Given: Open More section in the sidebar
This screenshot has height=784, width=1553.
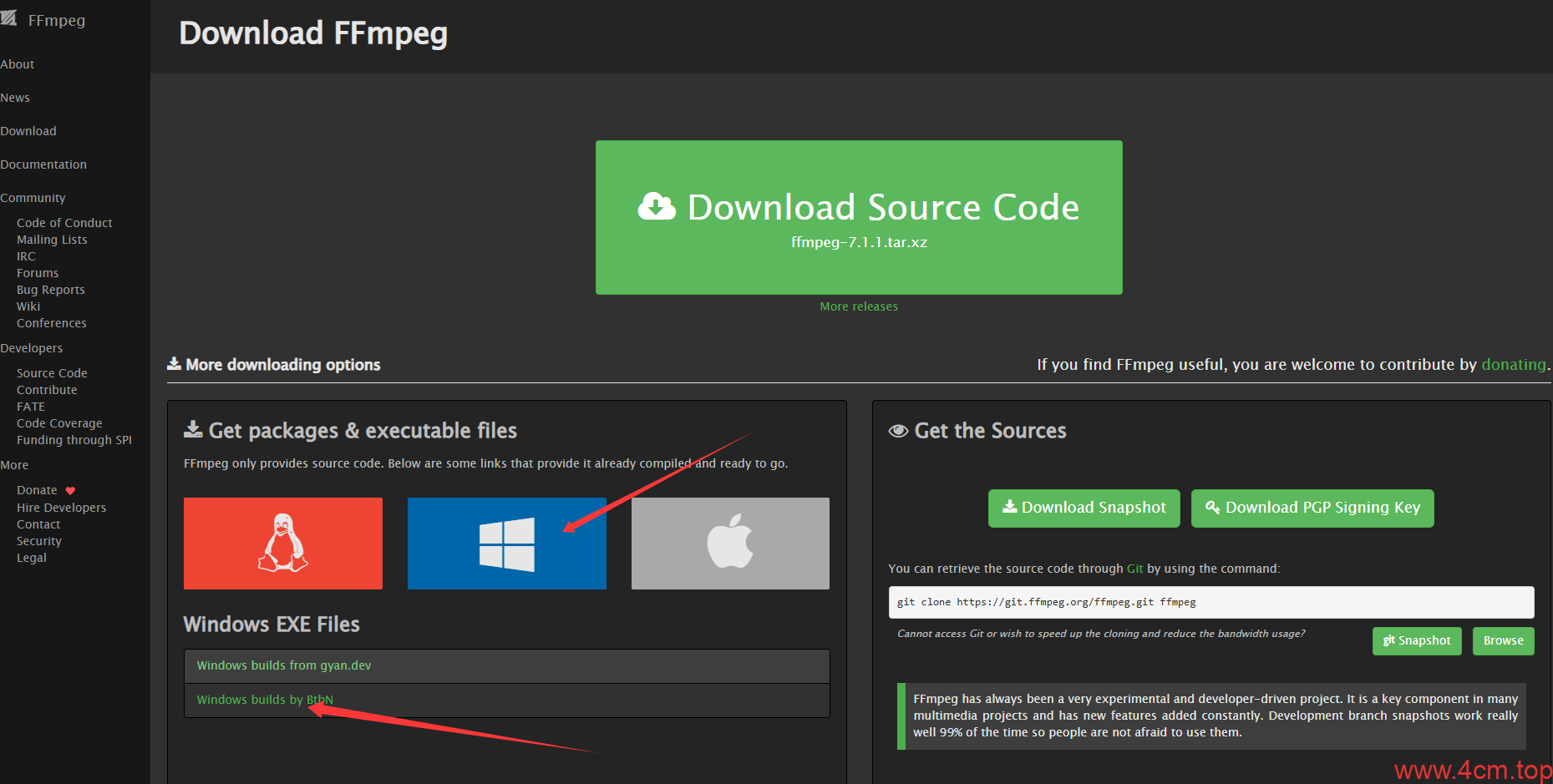Looking at the screenshot, I should click(x=14, y=465).
